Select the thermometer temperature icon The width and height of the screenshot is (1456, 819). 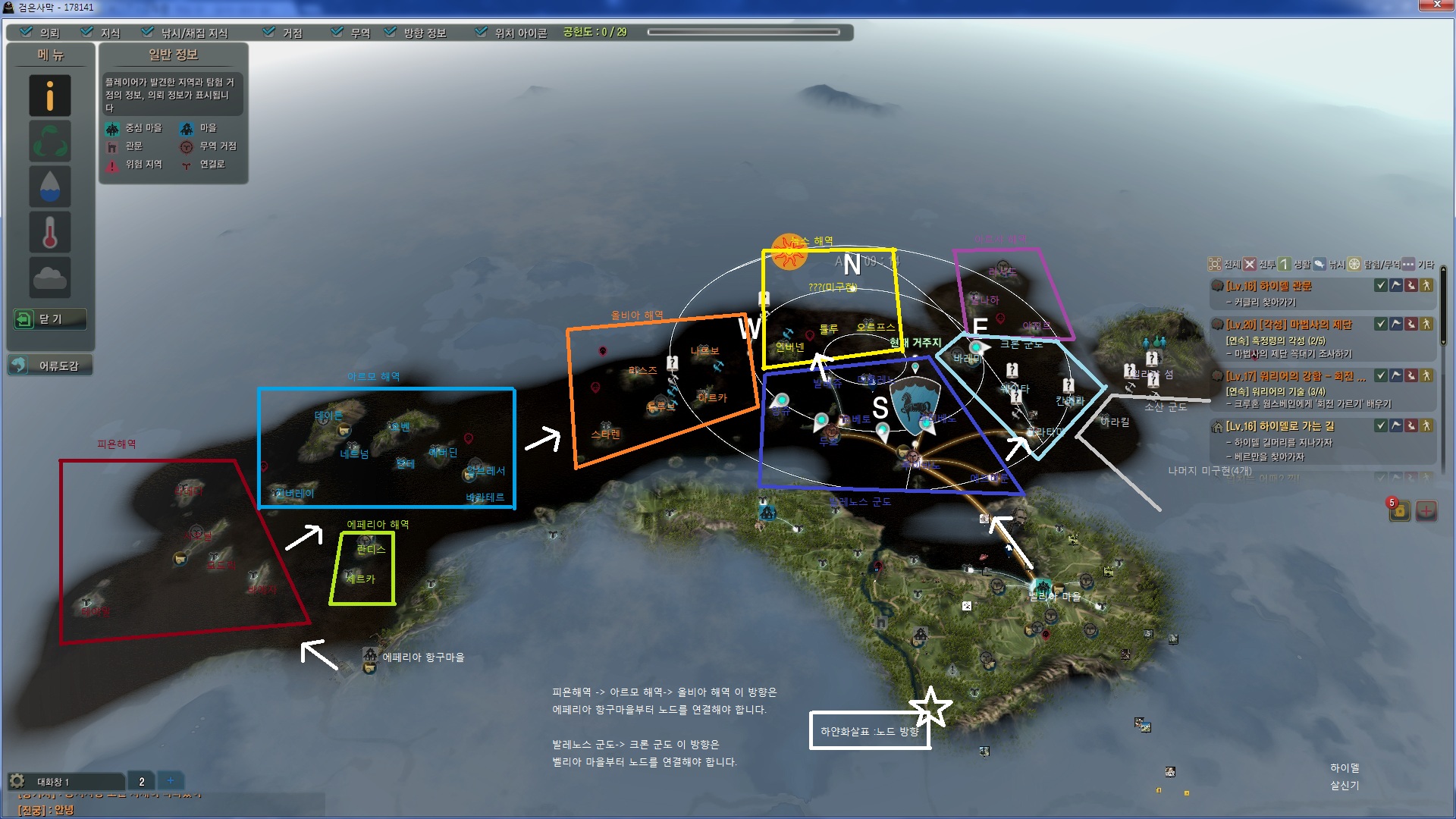[x=50, y=232]
